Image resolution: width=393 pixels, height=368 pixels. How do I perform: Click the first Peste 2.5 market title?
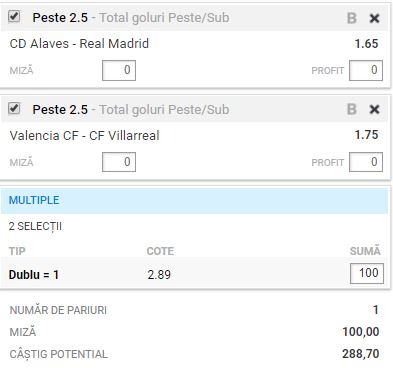pos(60,18)
